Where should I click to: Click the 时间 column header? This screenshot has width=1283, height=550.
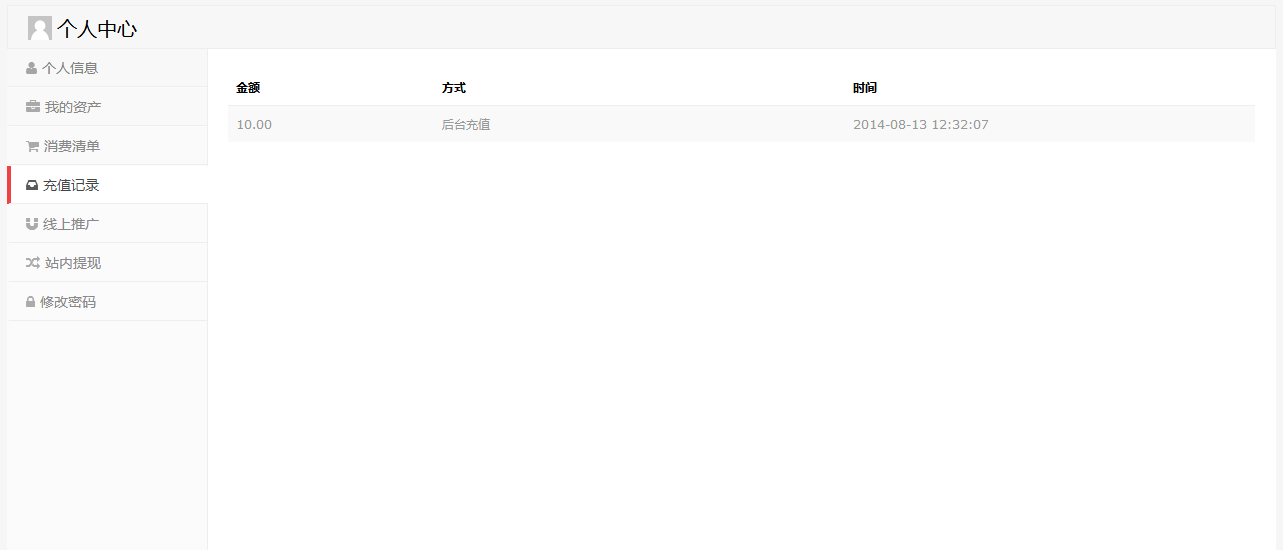pos(865,88)
